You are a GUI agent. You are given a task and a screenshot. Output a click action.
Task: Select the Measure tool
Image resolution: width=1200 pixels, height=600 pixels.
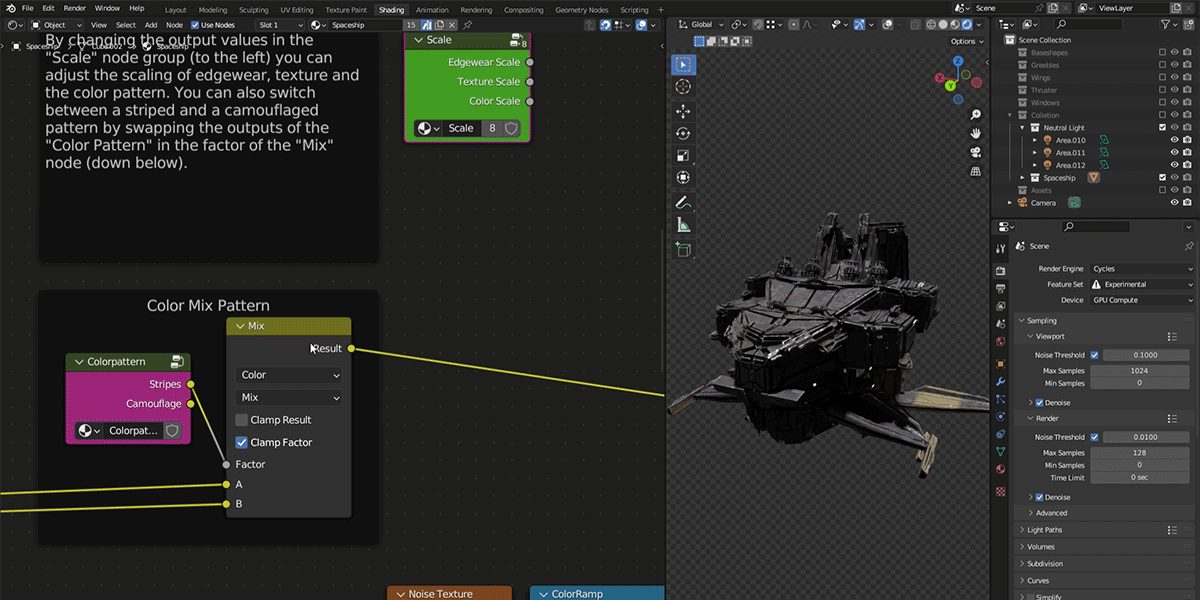(683, 224)
